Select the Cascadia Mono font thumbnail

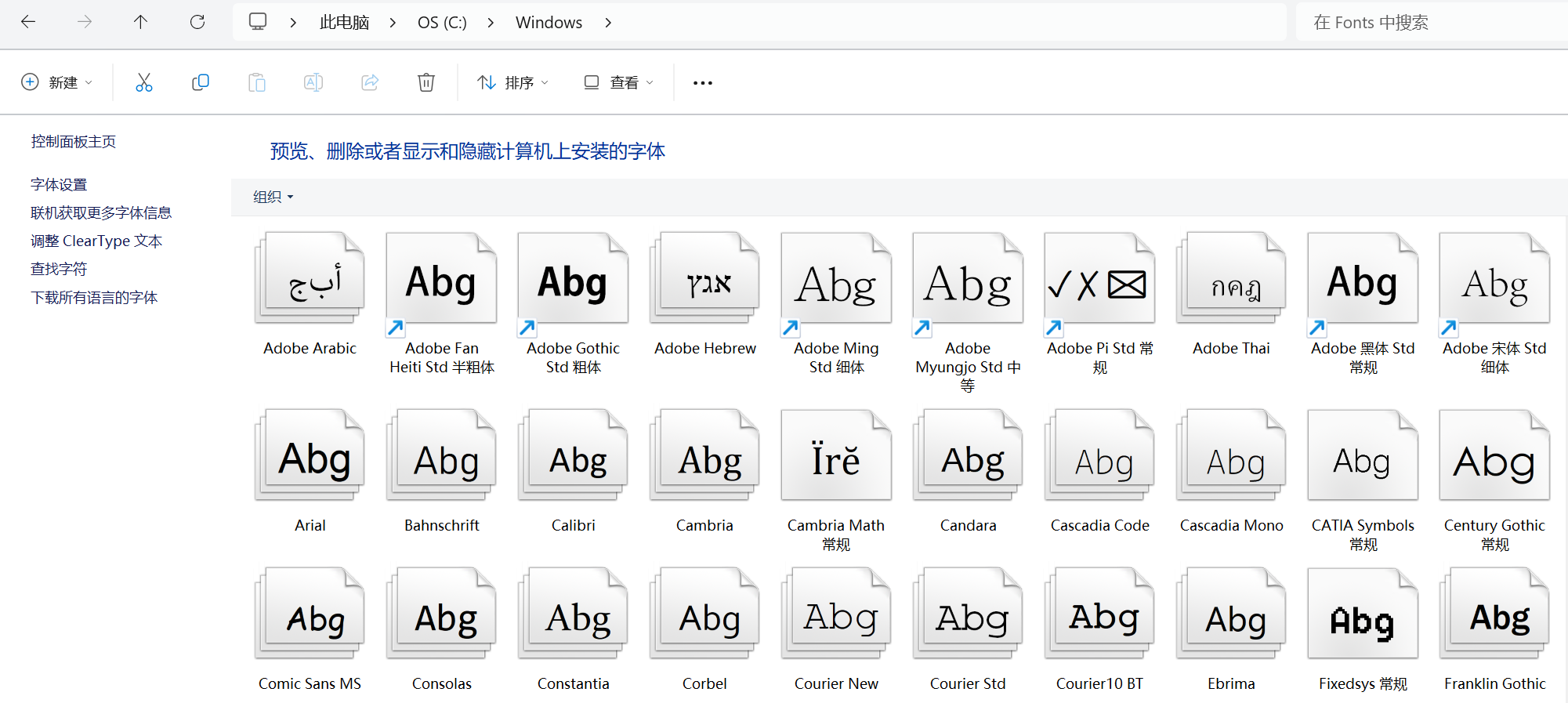[1232, 455]
